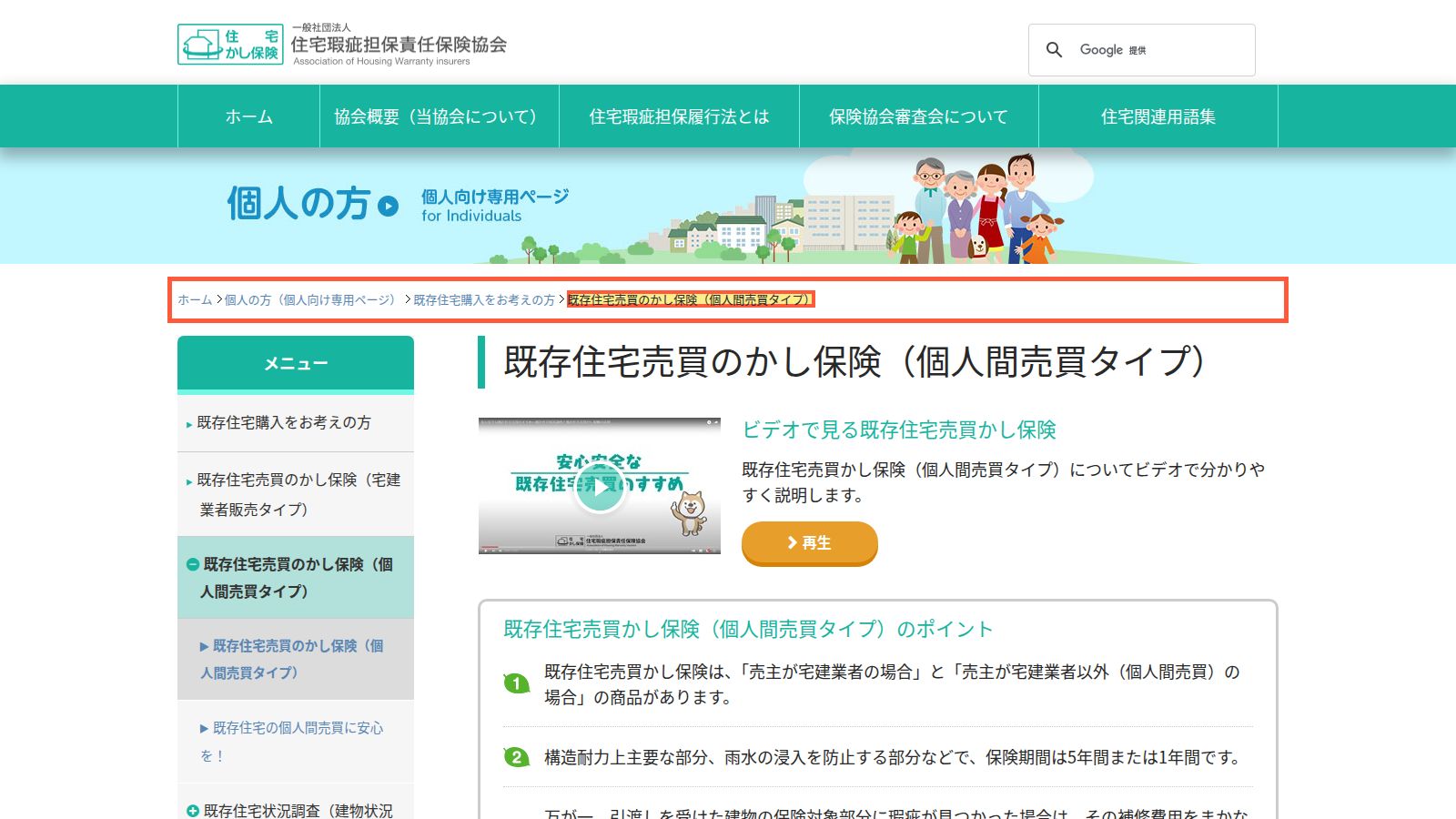
Task: Open 既存住宅の個人間売買に安心を！ sub-item
Action: [296, 742]
